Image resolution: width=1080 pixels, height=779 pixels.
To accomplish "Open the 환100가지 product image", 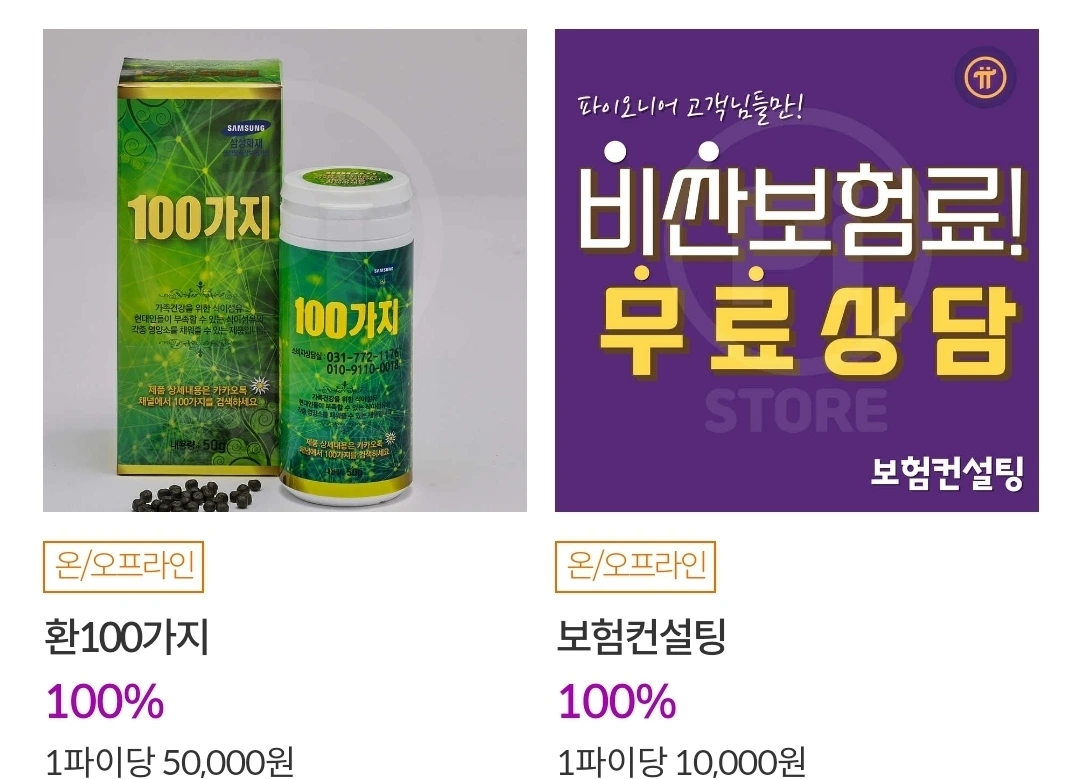I will (284, 270).
